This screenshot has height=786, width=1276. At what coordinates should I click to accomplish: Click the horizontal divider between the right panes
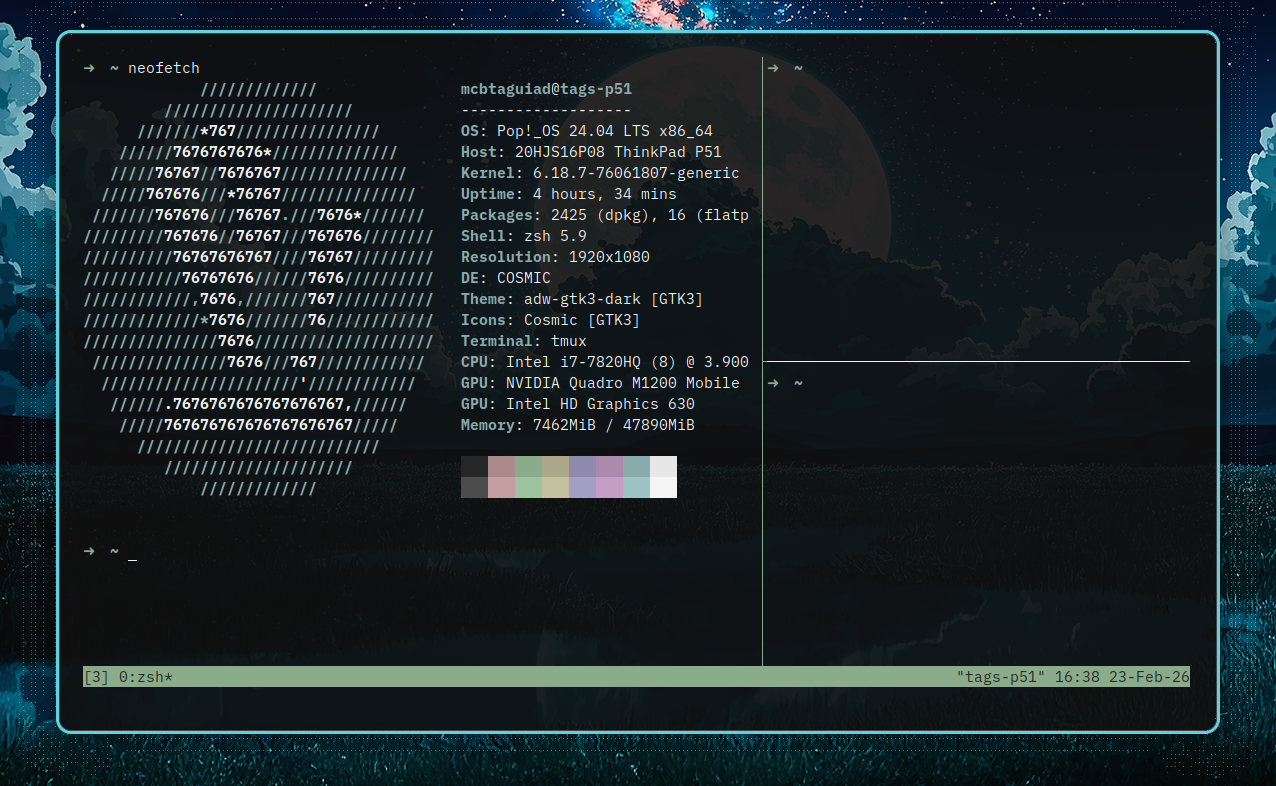pyautogui.click(x=976, y=361)
